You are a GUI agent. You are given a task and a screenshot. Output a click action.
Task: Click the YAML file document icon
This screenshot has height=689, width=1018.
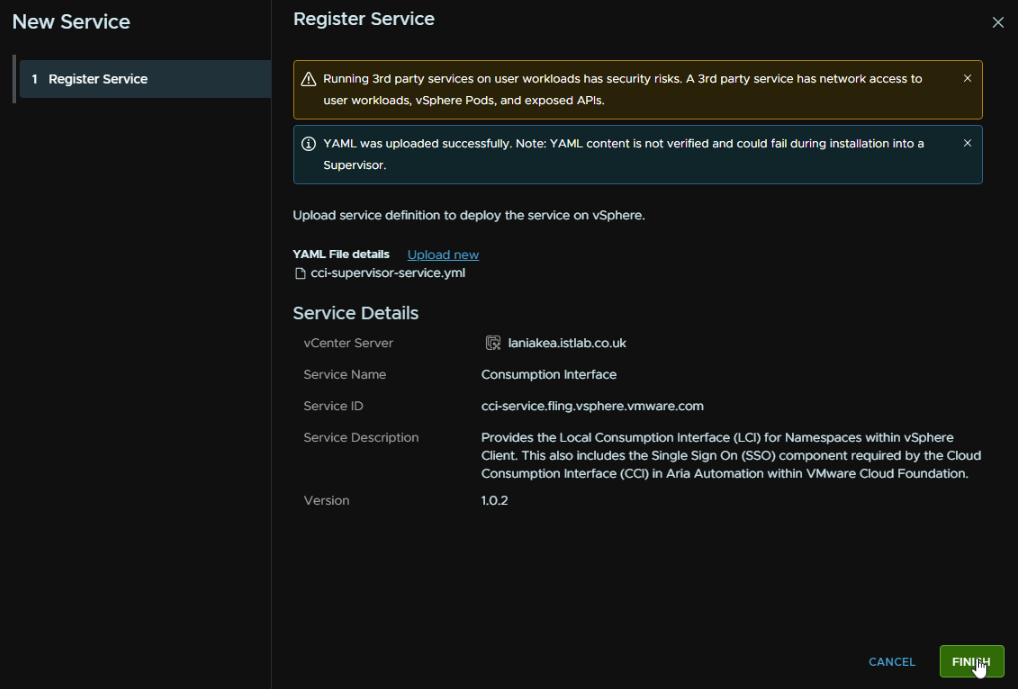(300, 273)
